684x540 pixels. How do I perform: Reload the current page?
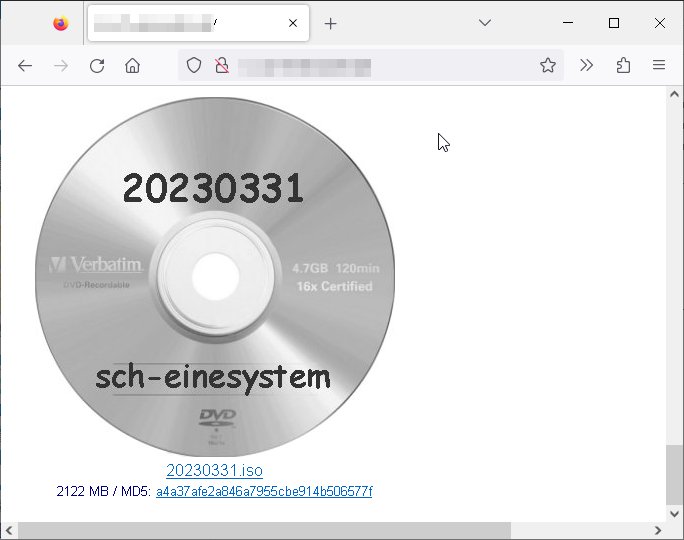click(x=97, y=66)
